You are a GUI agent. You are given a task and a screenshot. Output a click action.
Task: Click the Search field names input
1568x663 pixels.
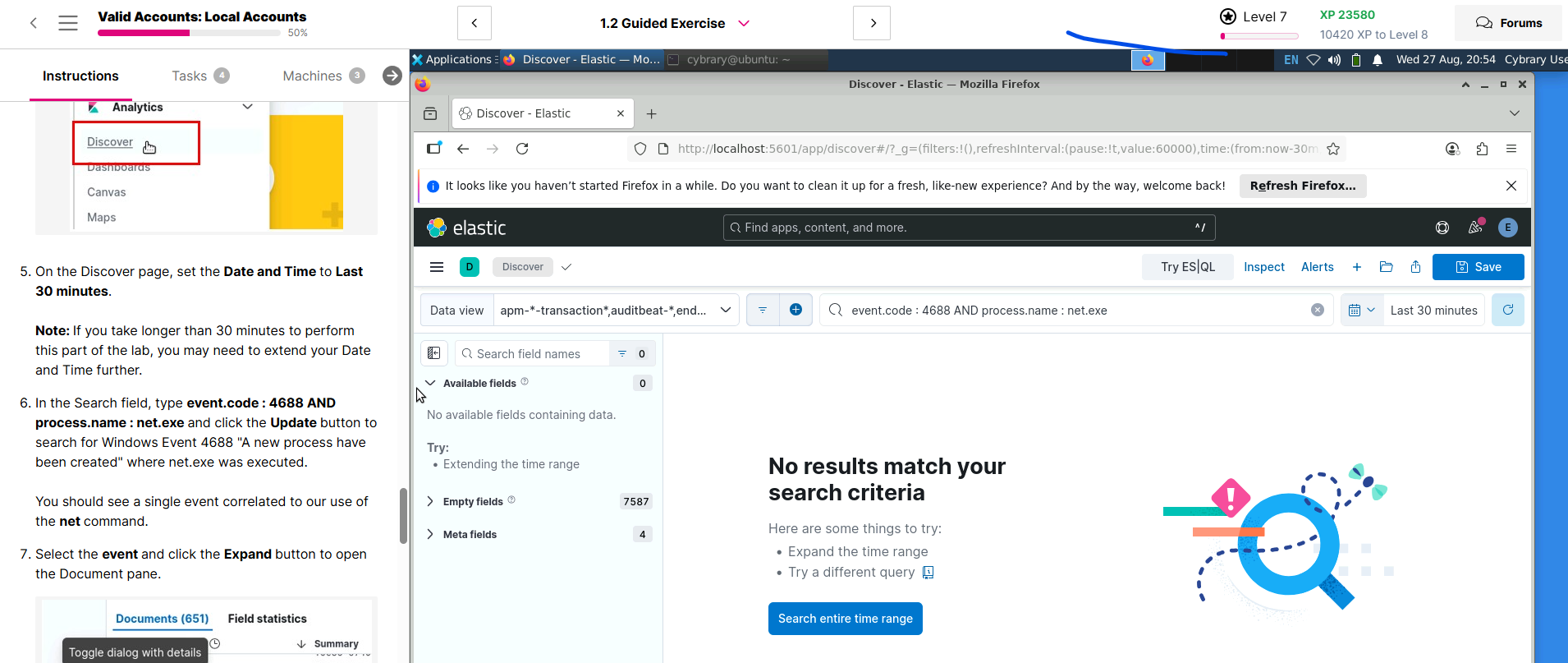[x=534, y=353]
